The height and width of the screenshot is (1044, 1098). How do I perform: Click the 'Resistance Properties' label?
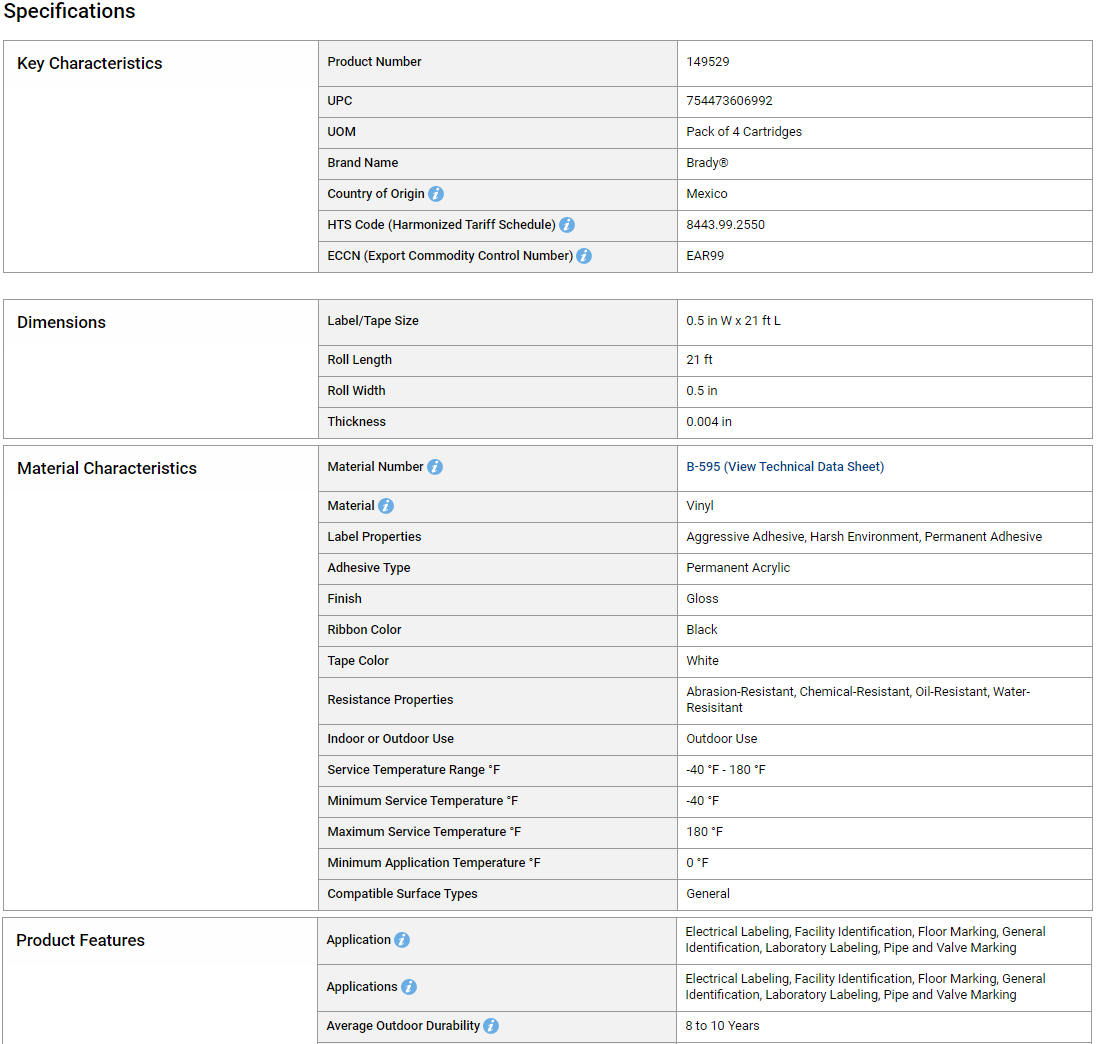pyautogui.click(x=390, y=700)
